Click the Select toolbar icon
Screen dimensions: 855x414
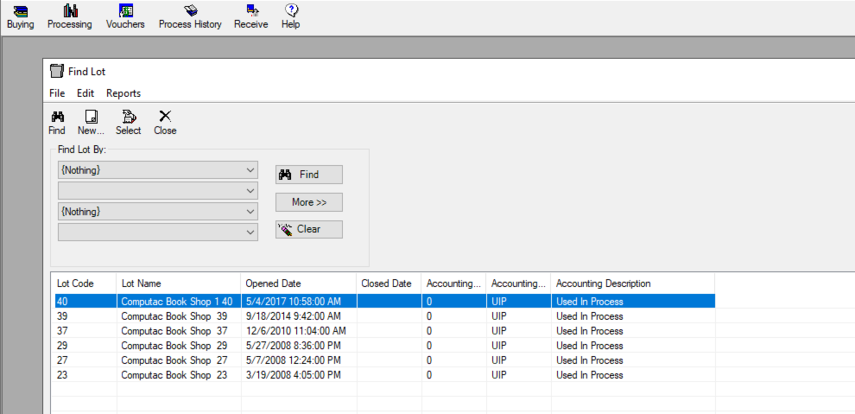(128, 123)
